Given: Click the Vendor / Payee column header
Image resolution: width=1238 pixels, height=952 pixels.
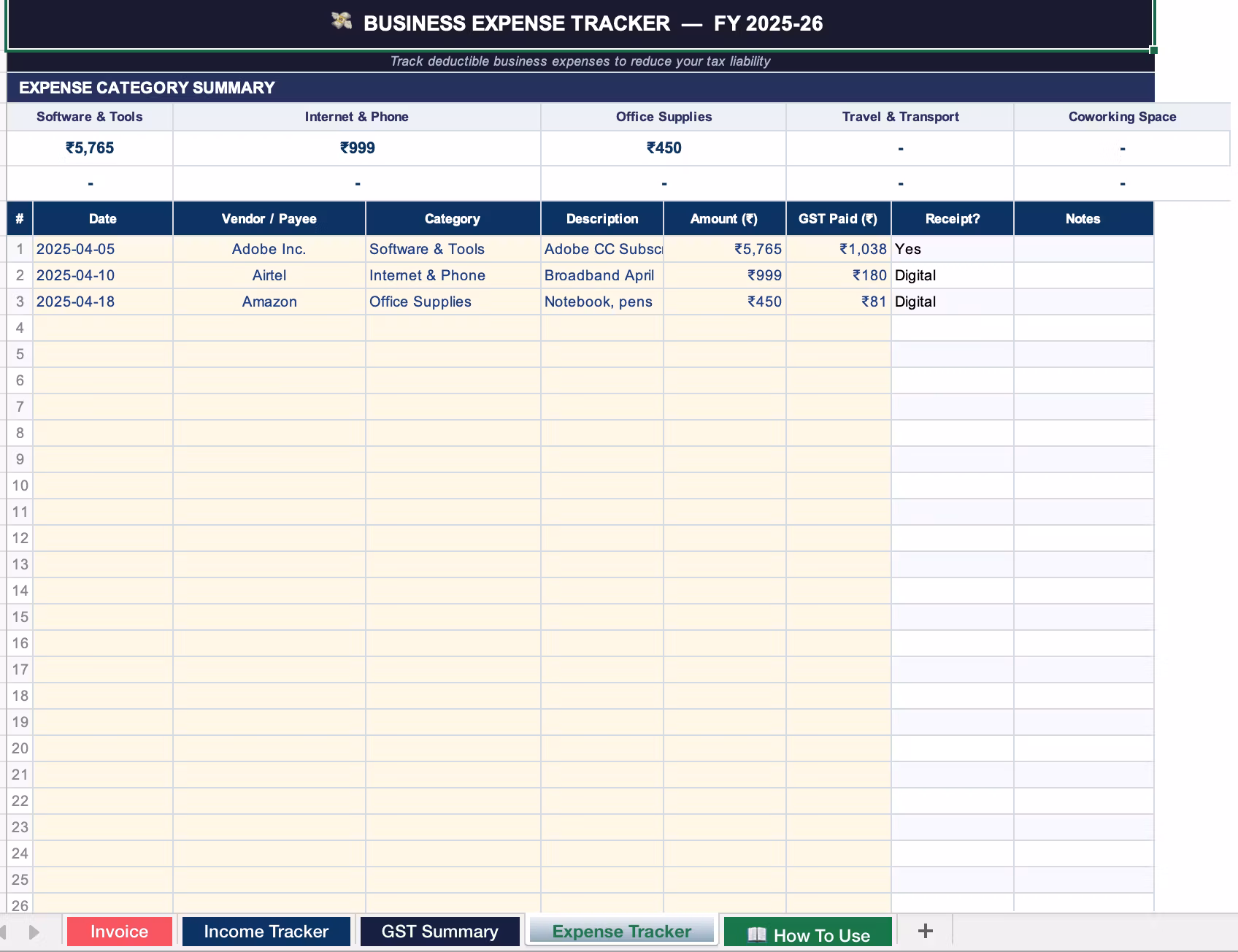Looking at the screenshot, I should point(269,219).
